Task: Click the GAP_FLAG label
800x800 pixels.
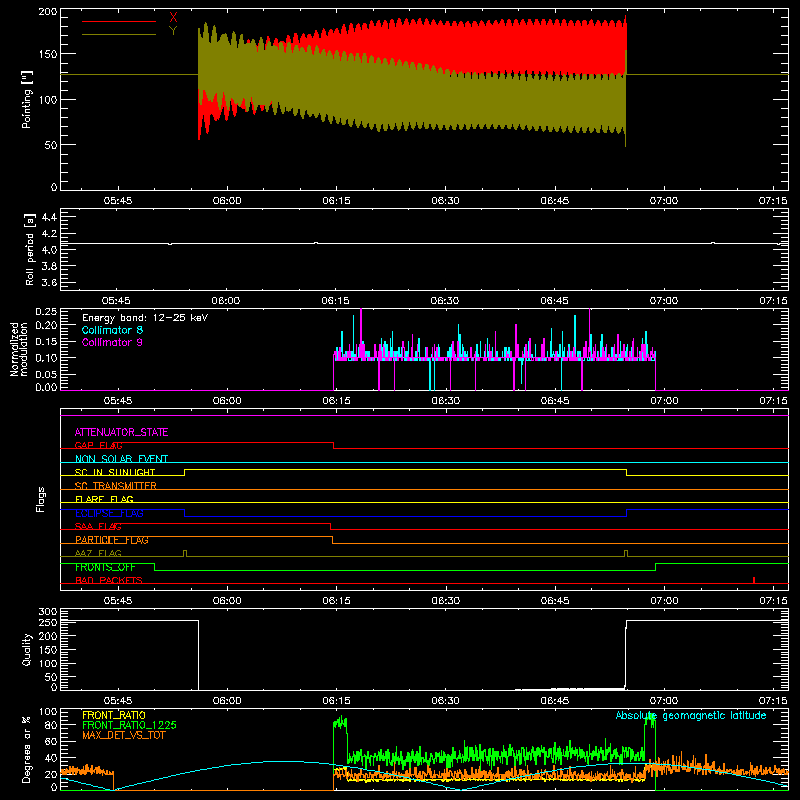Action: click(98, 445)
